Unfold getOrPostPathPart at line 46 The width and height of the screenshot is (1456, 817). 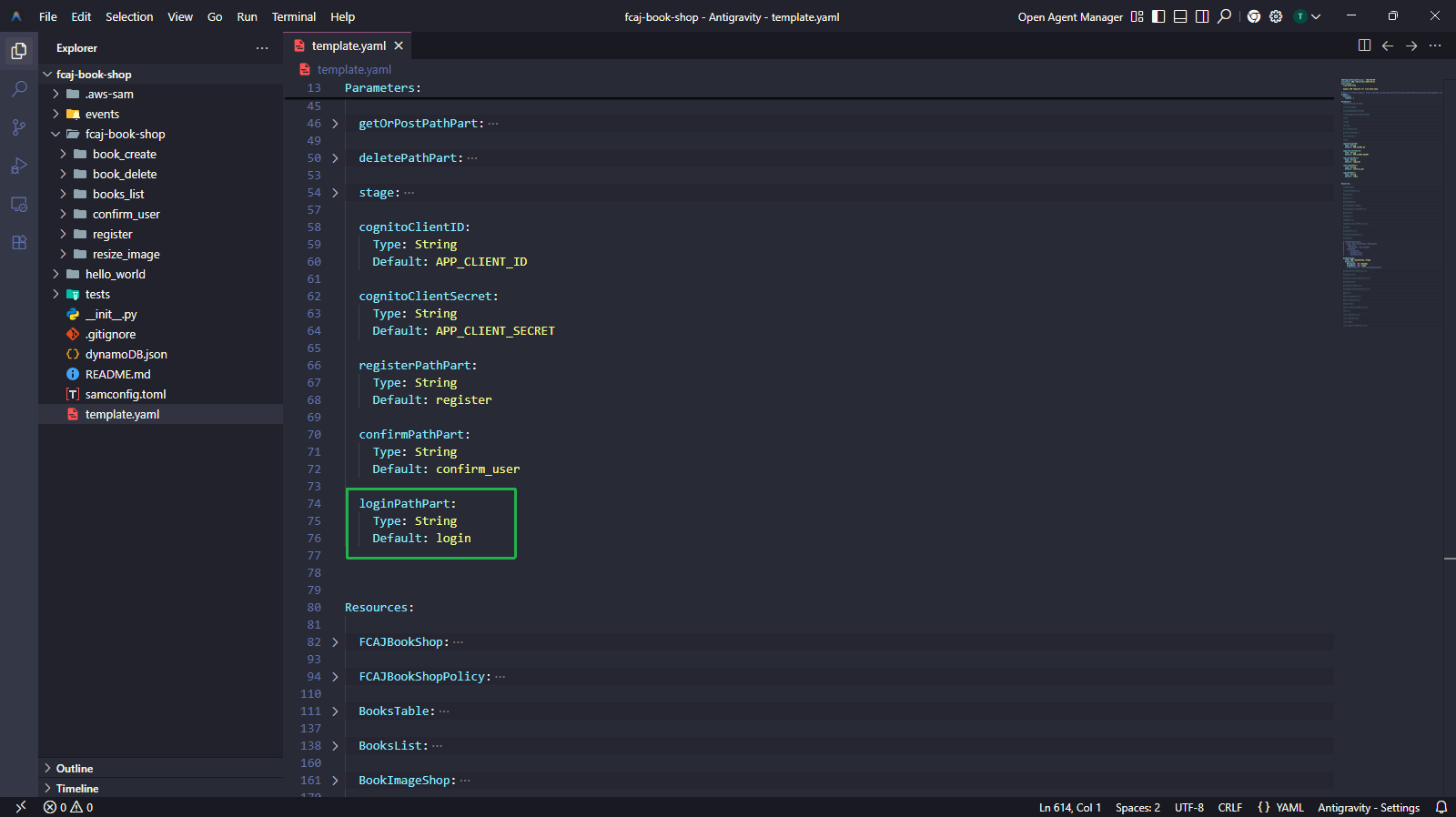coord(335,124)
